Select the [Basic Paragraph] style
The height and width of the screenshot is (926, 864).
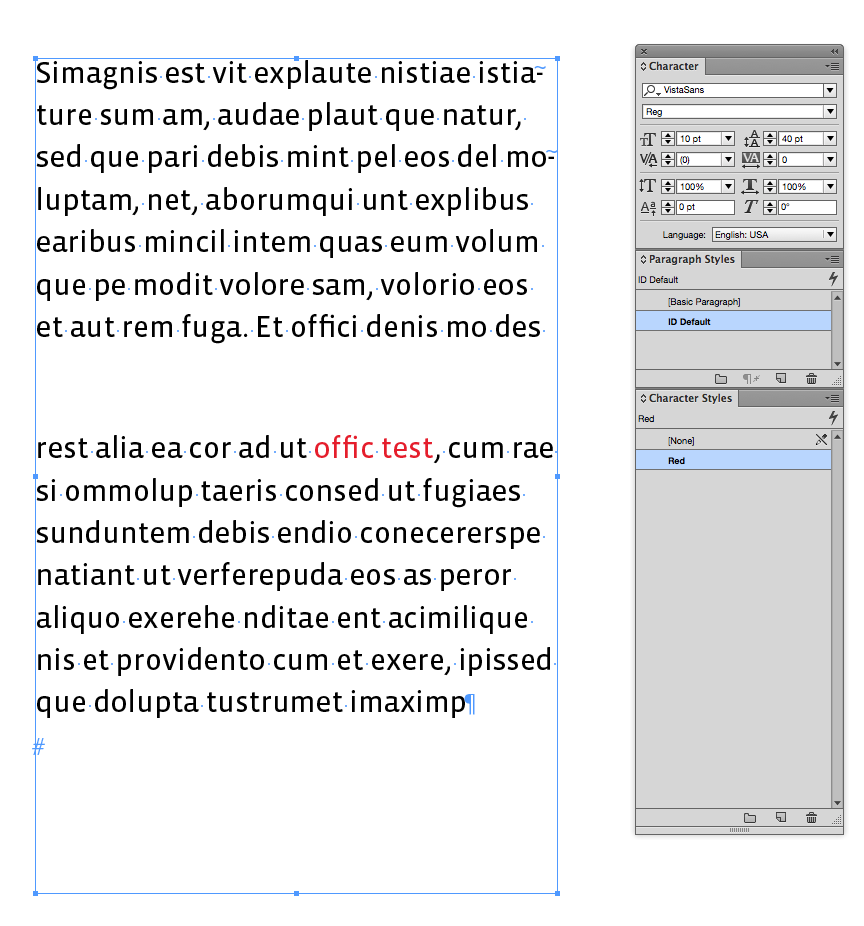tap(733, 302)
